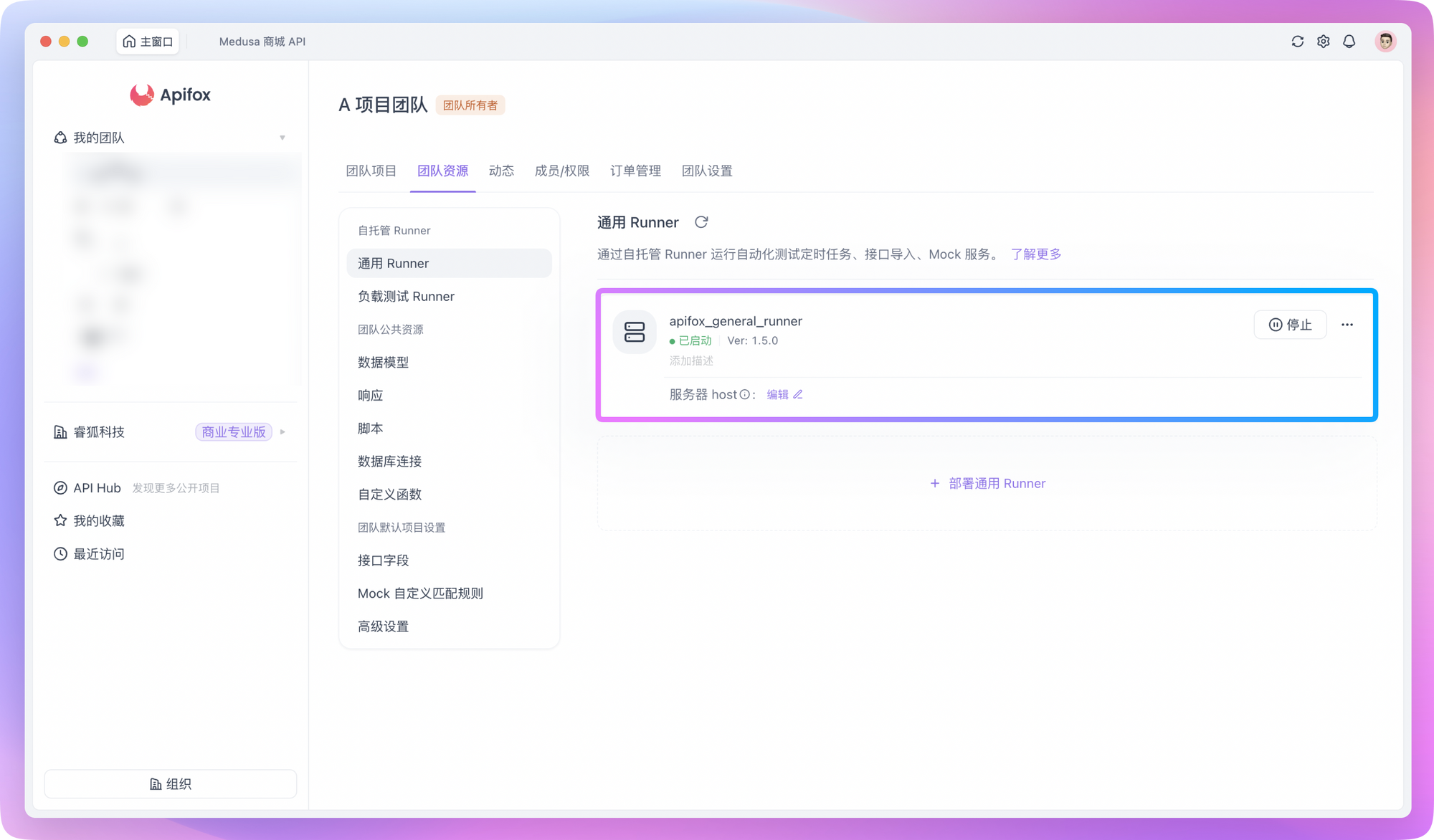Open more options for apifox_general_runner

tap(1347, 325)
